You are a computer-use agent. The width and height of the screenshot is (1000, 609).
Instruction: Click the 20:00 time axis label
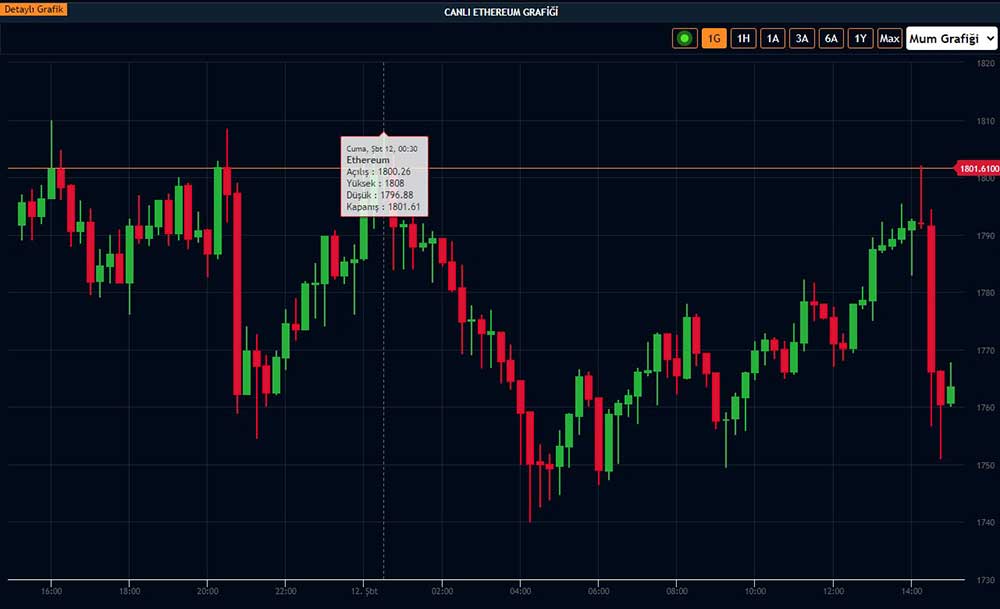(208, 591)
